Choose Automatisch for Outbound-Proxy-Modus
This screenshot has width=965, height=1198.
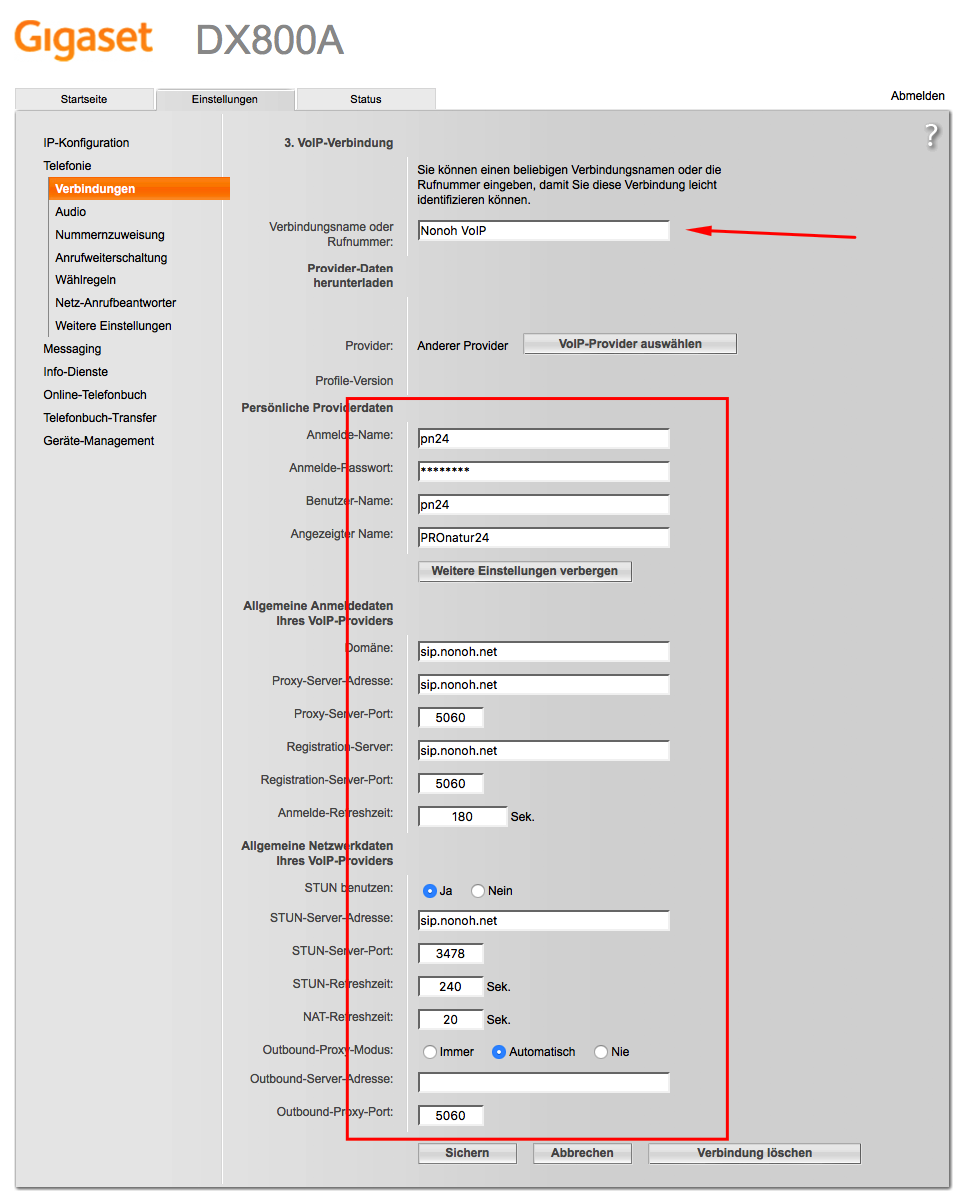[x=499, y=1052]
